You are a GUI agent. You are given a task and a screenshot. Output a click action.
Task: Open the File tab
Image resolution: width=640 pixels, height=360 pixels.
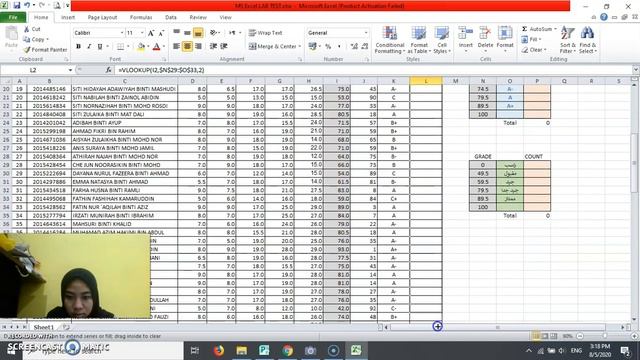[x=13, y=17]
